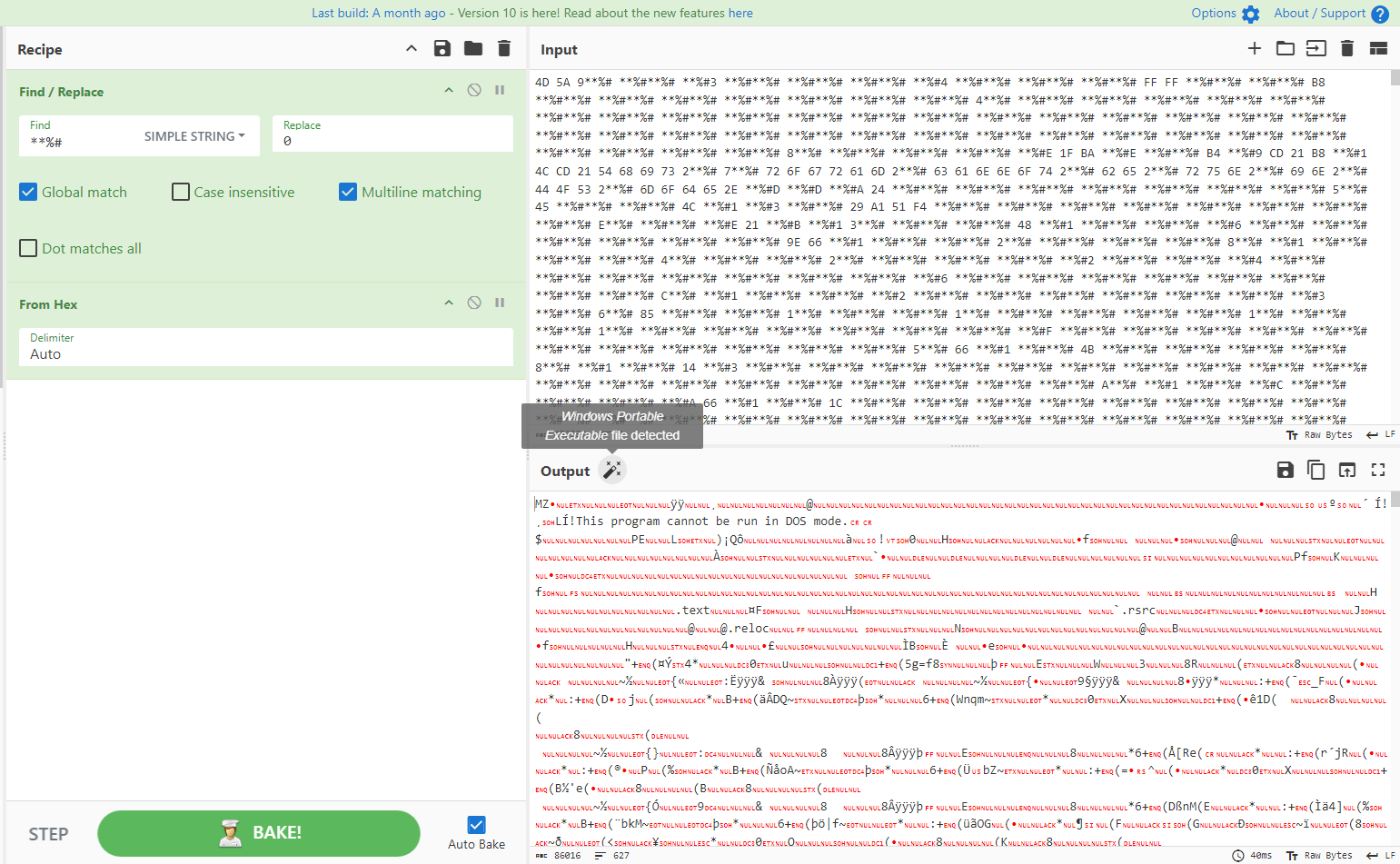Open the From Hex Delimiter dropdown
The image size is (1400, 864).
pos(263,353)
